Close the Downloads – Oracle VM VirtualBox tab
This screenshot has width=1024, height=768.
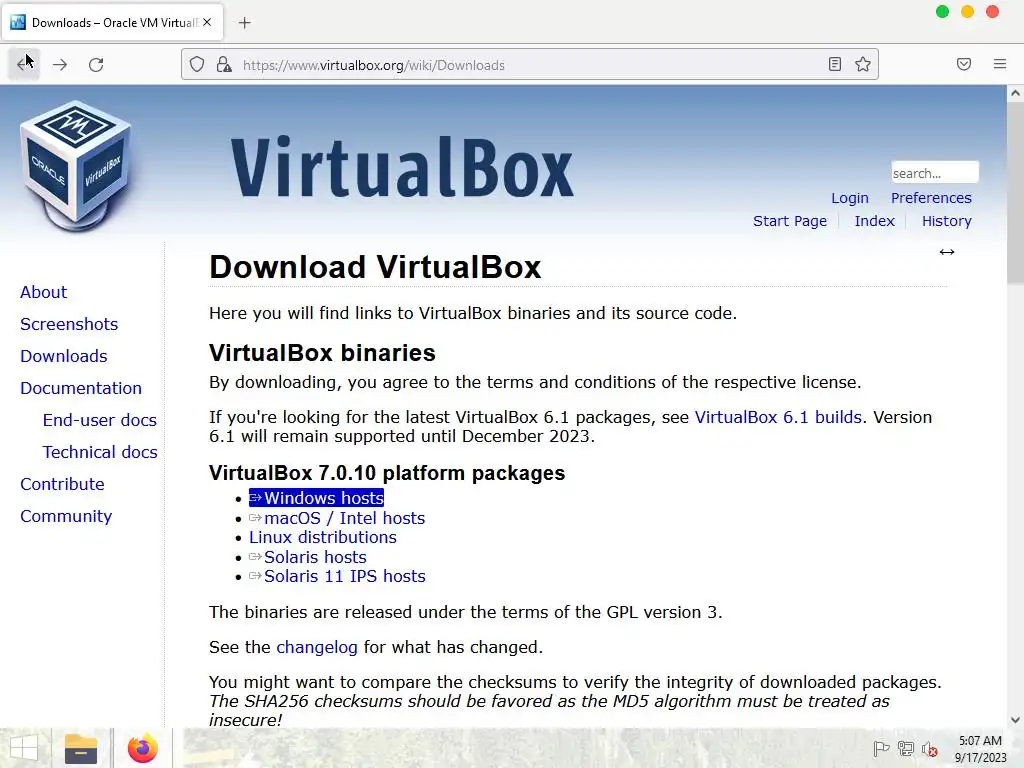207,22
